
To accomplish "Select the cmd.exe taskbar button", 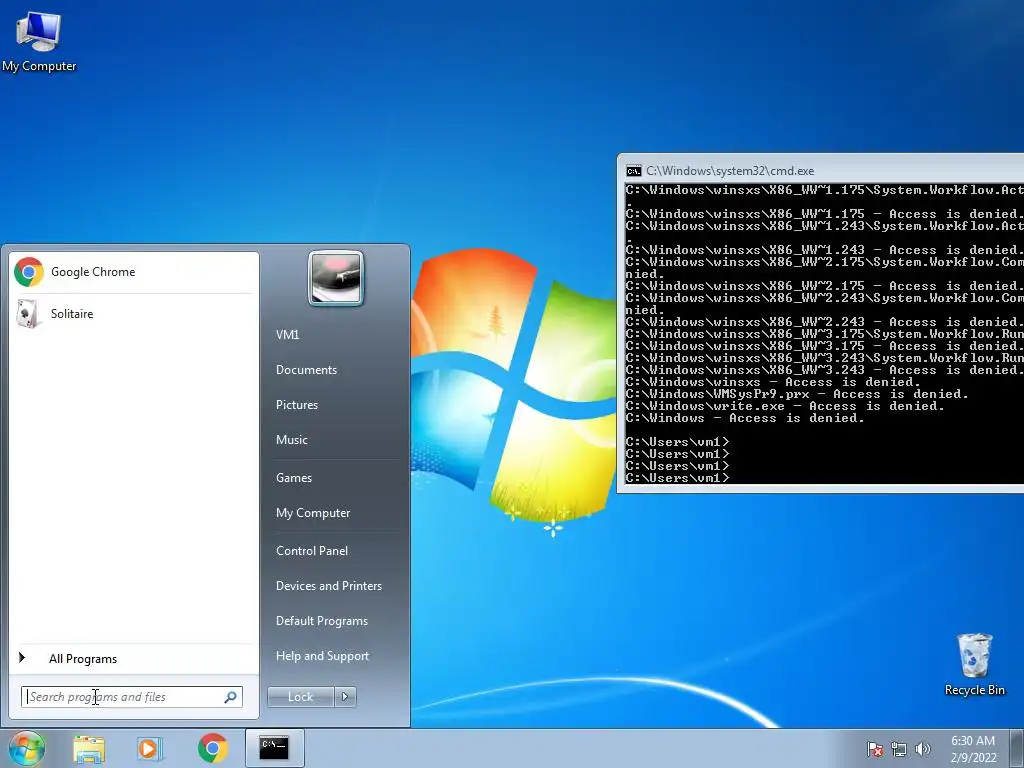I will (x=274, y=748).
